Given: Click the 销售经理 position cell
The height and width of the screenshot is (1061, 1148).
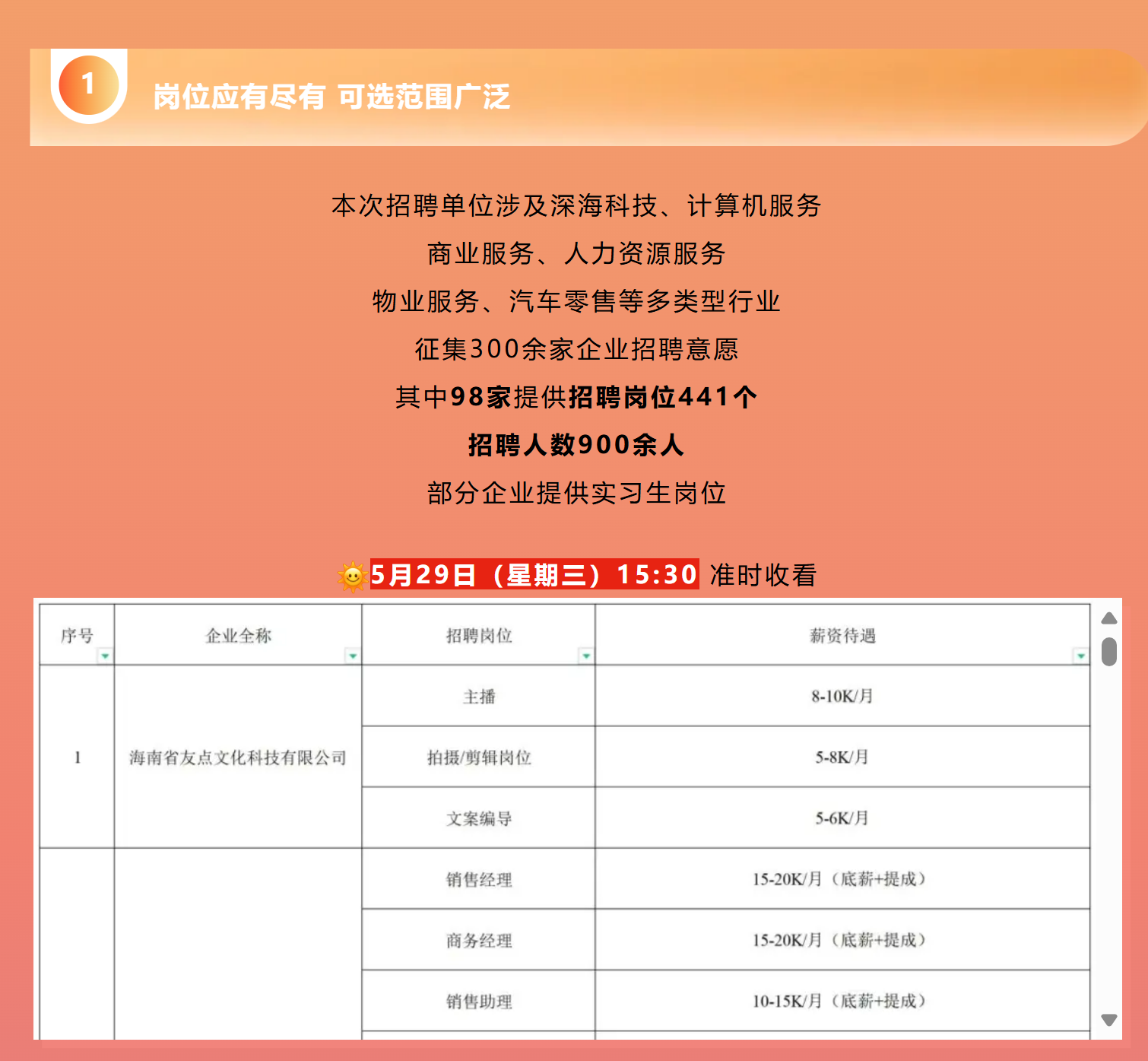Looking at the screenshot, I should tap(479, 879).
